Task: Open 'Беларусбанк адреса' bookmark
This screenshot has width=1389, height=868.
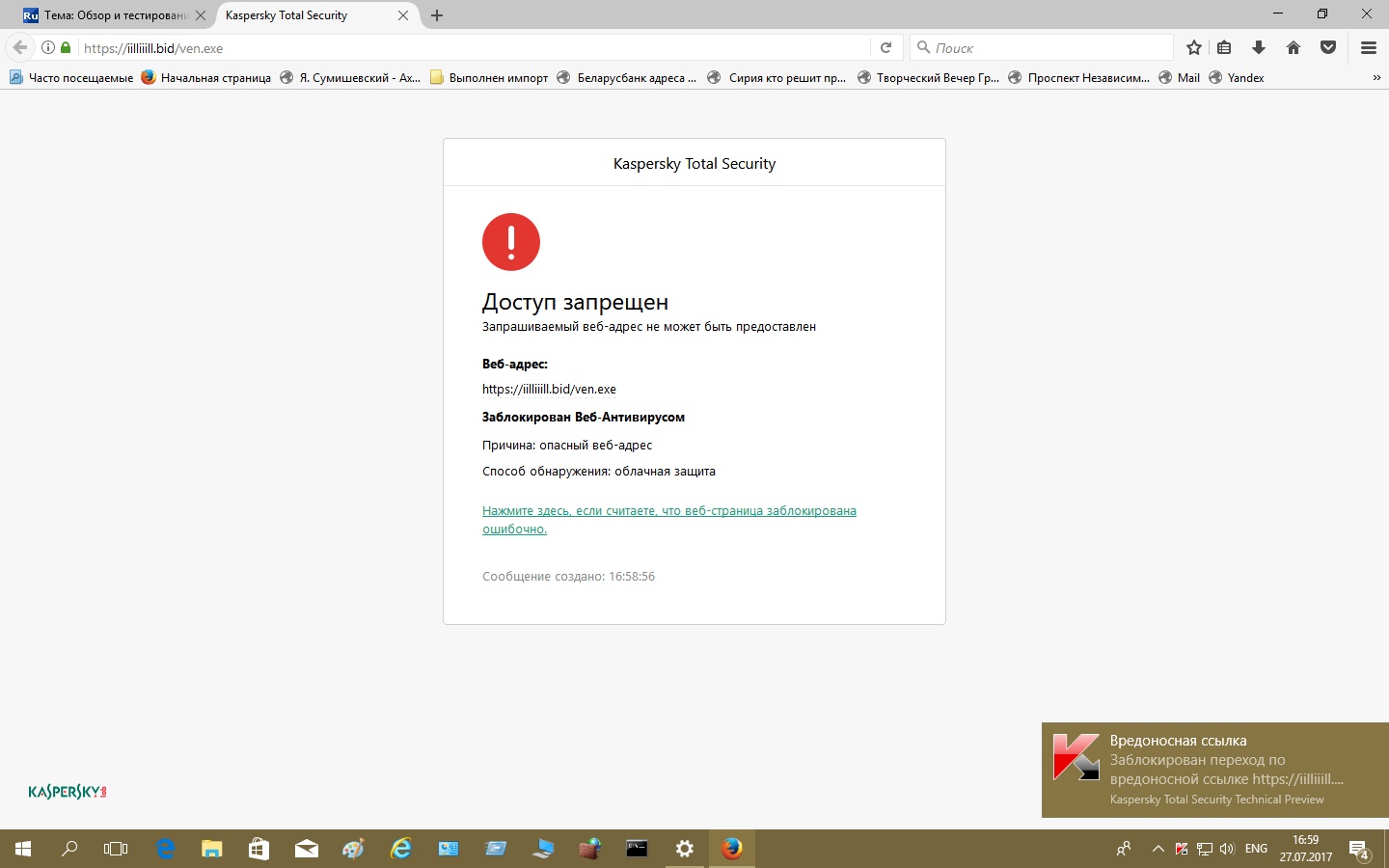Action: point(627,78)
